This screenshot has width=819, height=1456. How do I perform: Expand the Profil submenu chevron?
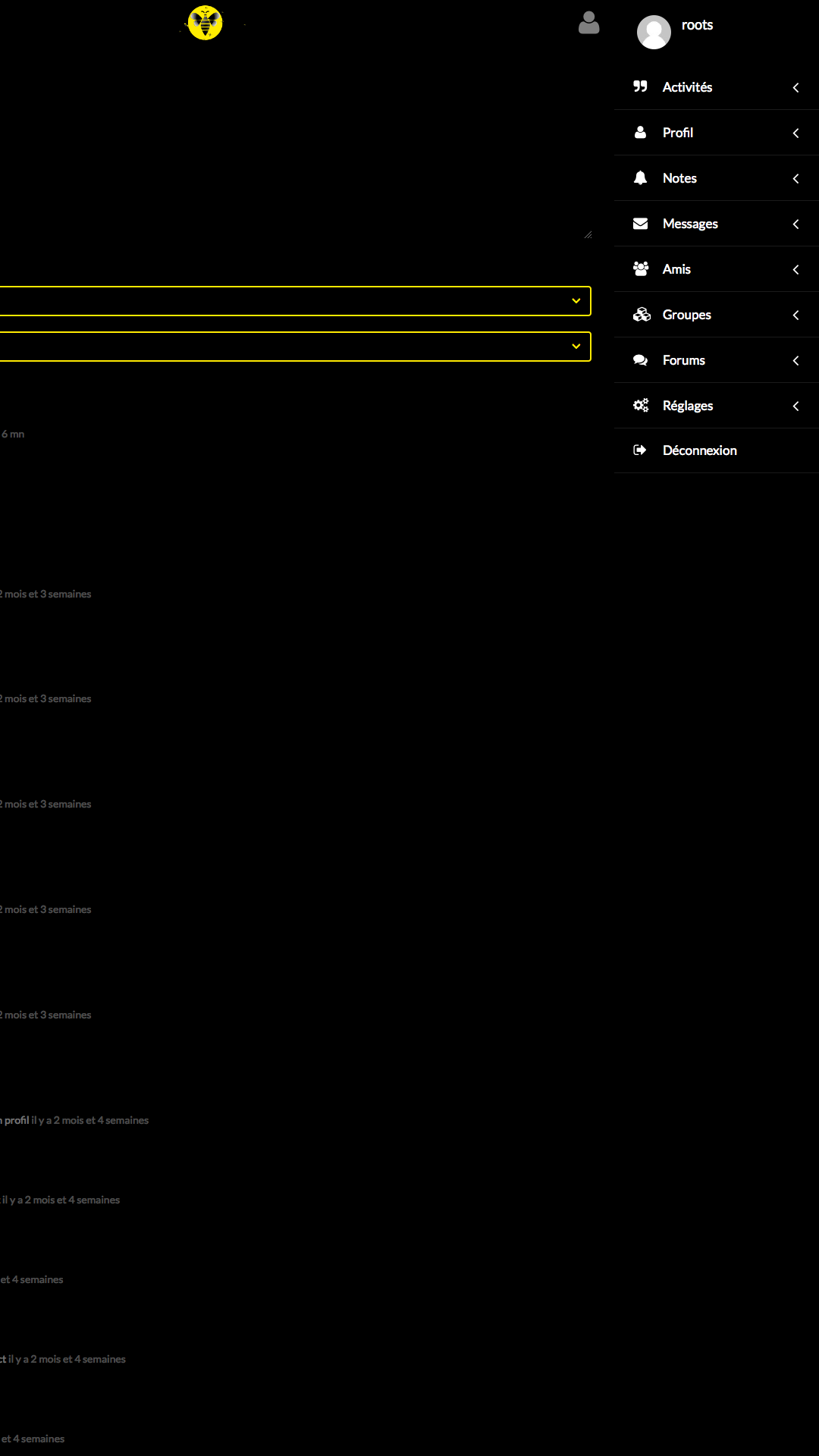tap(795, 133)
